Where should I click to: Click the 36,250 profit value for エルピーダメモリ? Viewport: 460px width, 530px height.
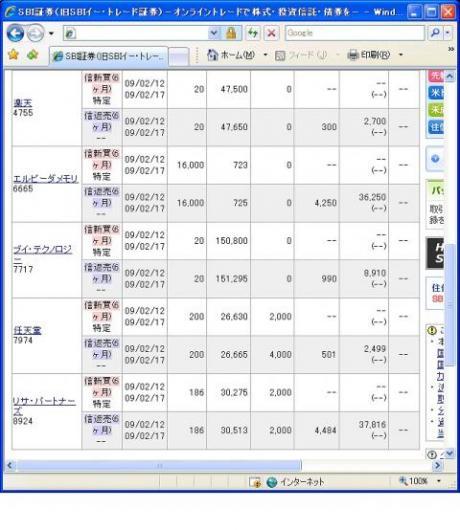point(372,197)
